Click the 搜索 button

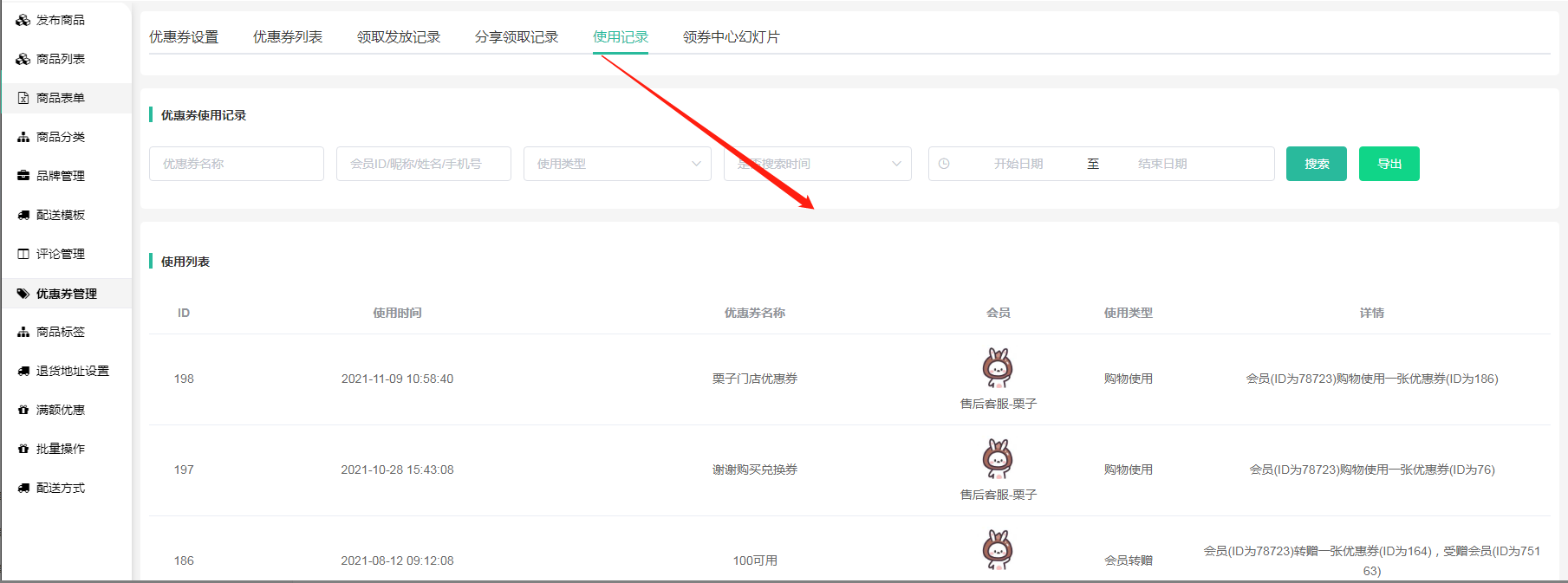(x=1316, y=164)
